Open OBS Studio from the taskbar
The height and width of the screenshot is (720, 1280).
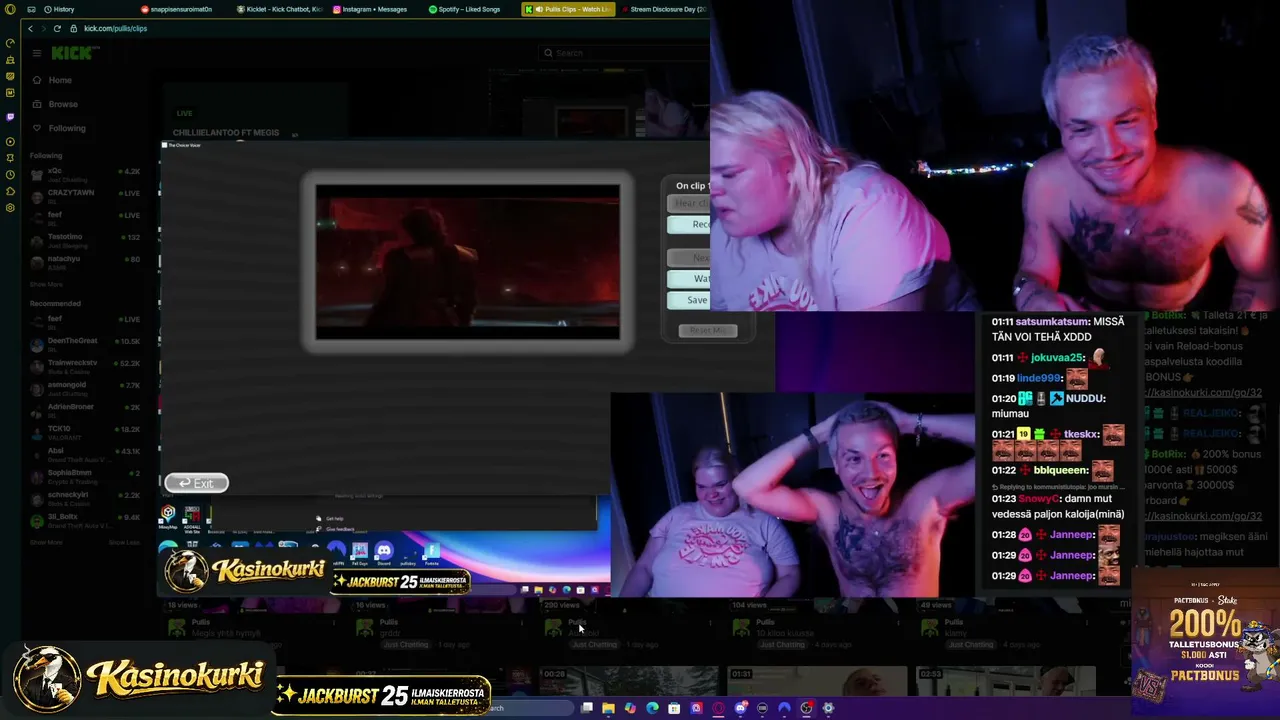[x=806, y=708]
